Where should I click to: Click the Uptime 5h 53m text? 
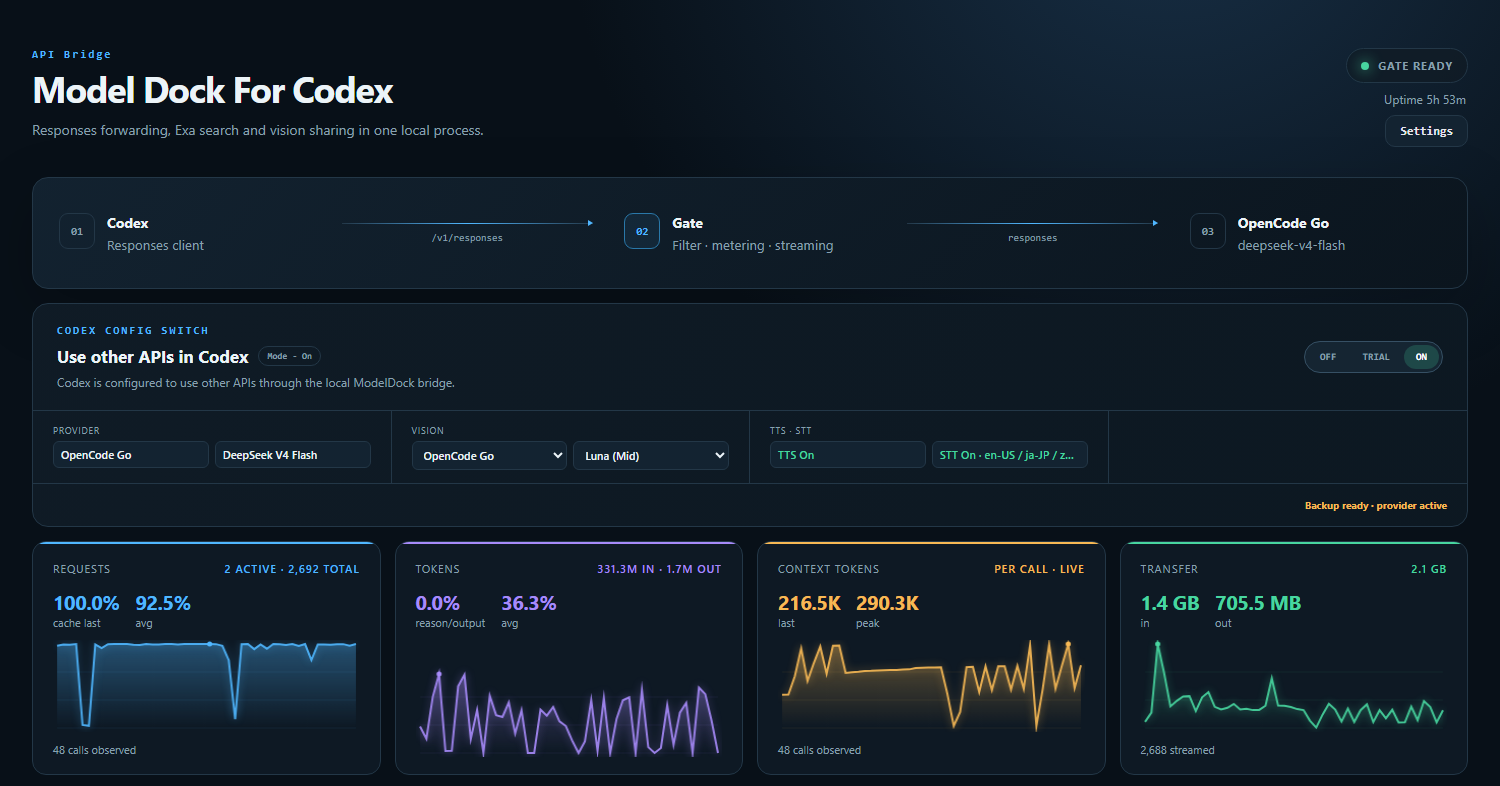tap(1425, 100)
